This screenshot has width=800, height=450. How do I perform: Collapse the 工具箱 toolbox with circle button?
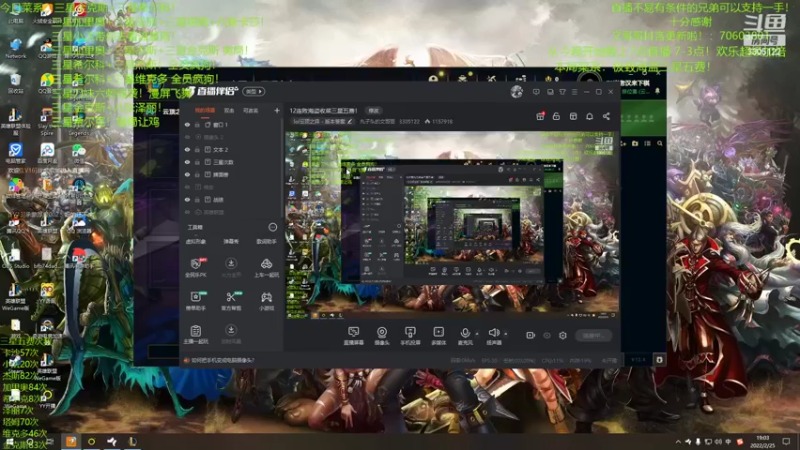coord(272,227)
